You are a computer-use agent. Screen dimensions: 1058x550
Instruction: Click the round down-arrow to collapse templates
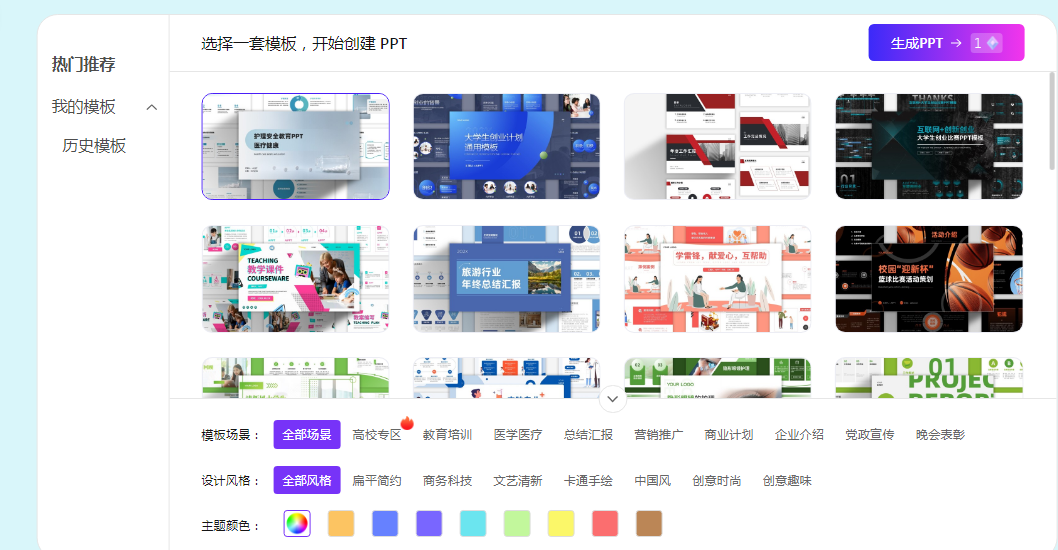[612, 399]
